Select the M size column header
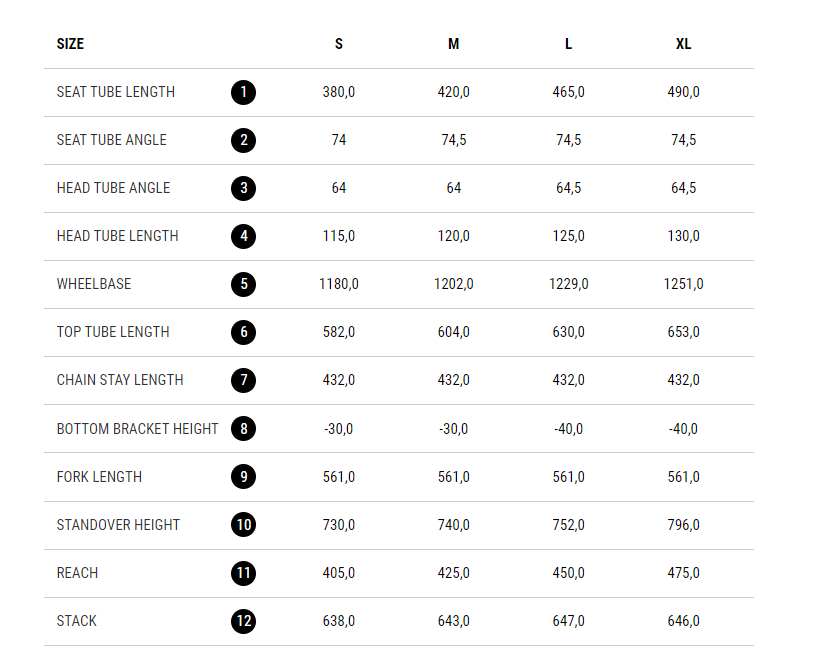 click(x=454, y=44)
